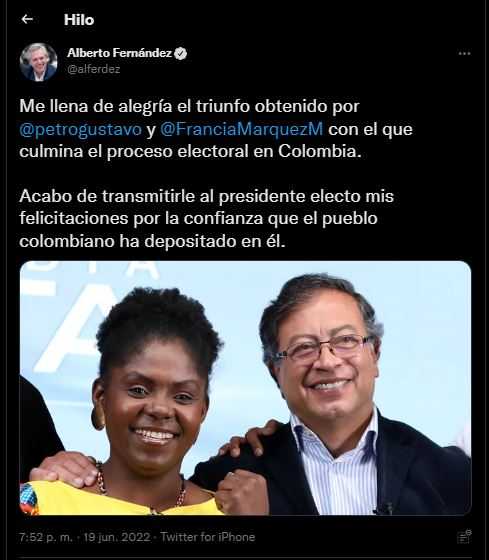The width and height of the screenshot is (489, 560).
Task: Click the tweet paragraph starting 'Me llena de alegría'
Action: [x=216, y=129]
